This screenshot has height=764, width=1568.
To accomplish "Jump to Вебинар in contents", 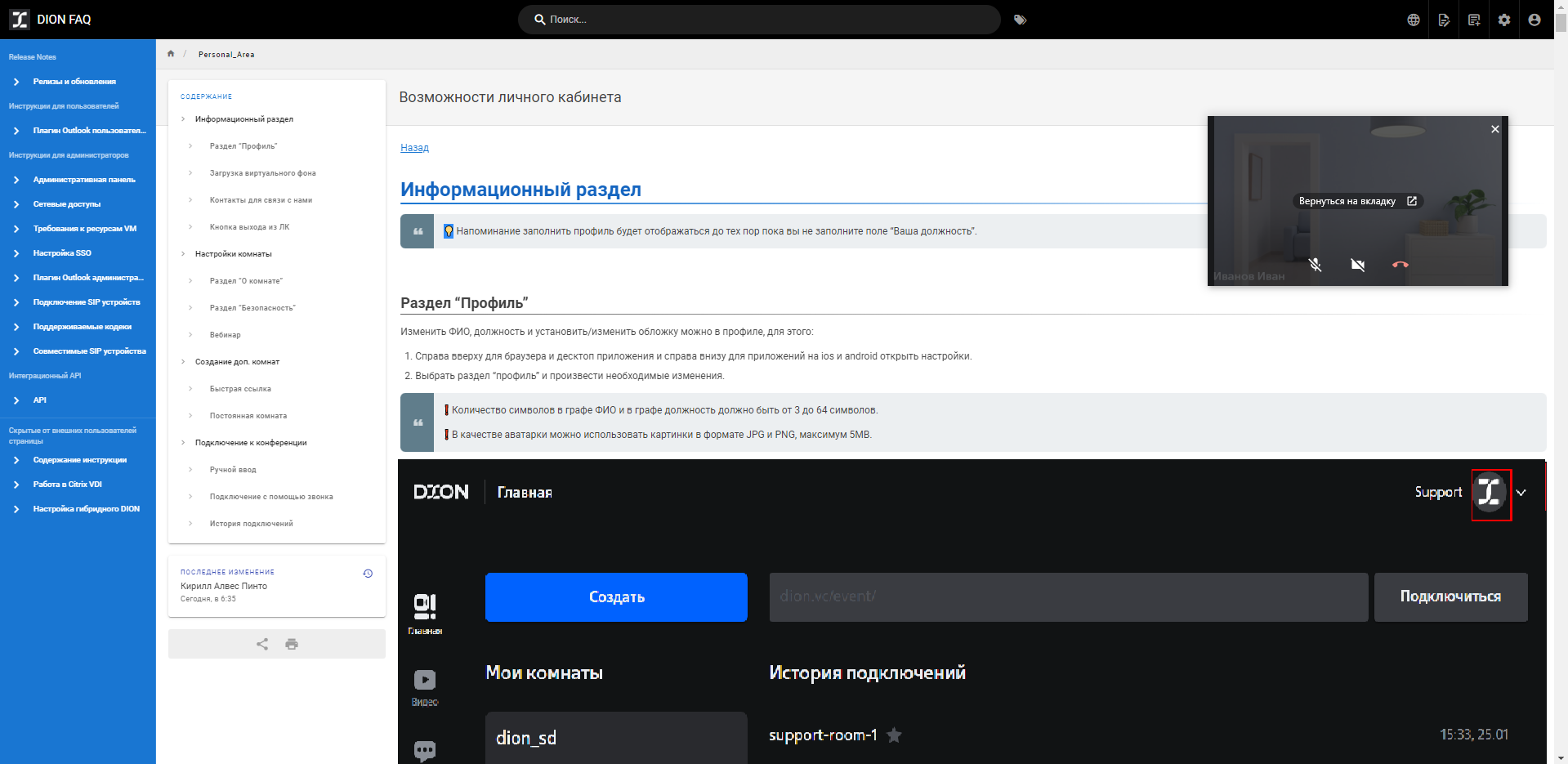I will 225,335.
